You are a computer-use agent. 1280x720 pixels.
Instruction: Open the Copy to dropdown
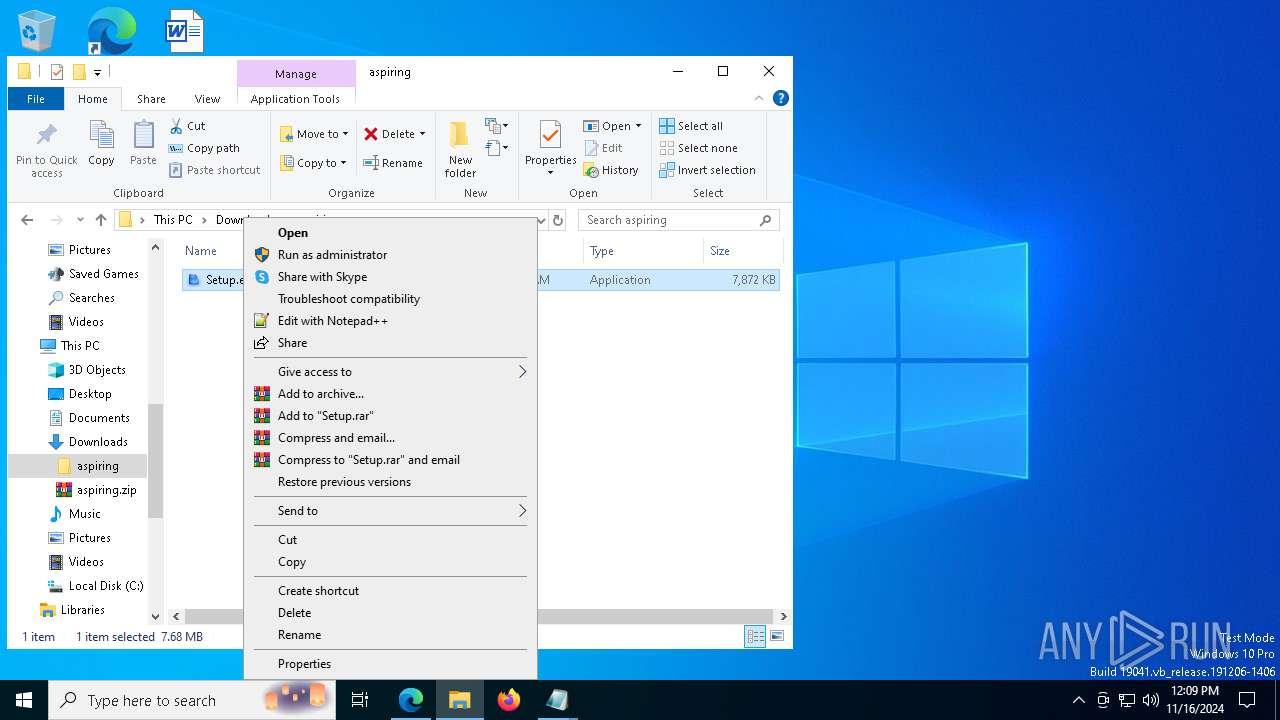pos(313,163)
